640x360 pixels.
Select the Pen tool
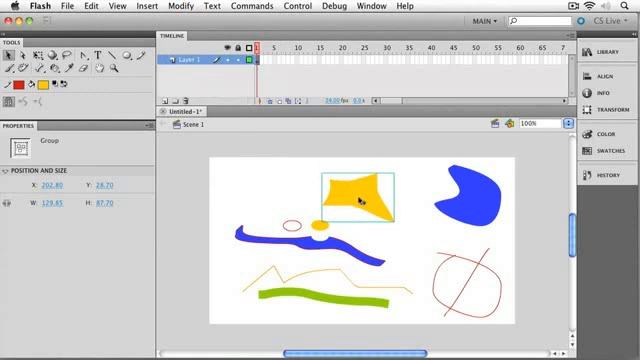(x=83, y=55)
